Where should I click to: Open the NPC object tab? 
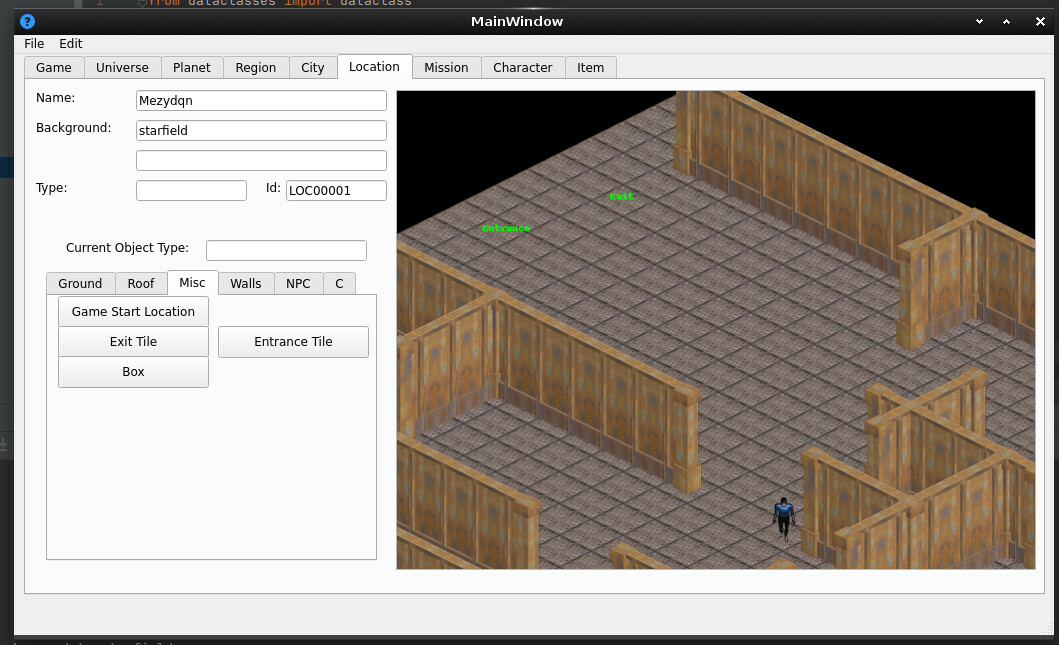pyautogui.click(x=298, y=283)
